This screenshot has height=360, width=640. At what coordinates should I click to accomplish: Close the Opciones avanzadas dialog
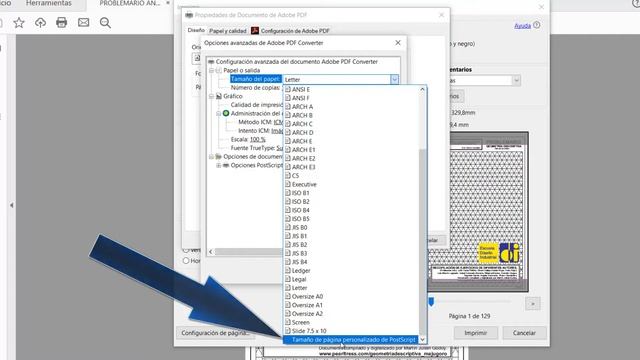tap(398, 42)
